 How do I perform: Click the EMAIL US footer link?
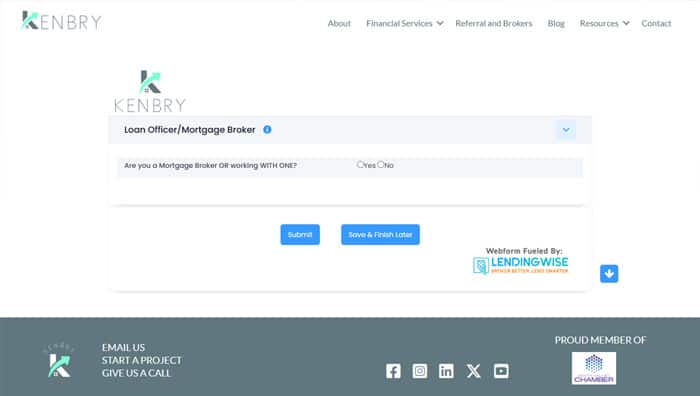[x=123, y=347]
